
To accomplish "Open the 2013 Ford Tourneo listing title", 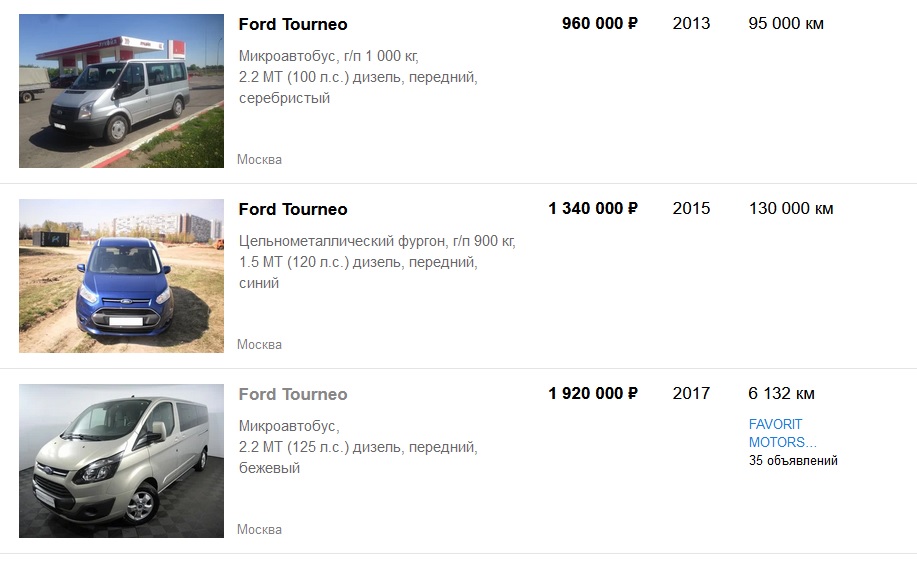I will [x=293, y=24].
